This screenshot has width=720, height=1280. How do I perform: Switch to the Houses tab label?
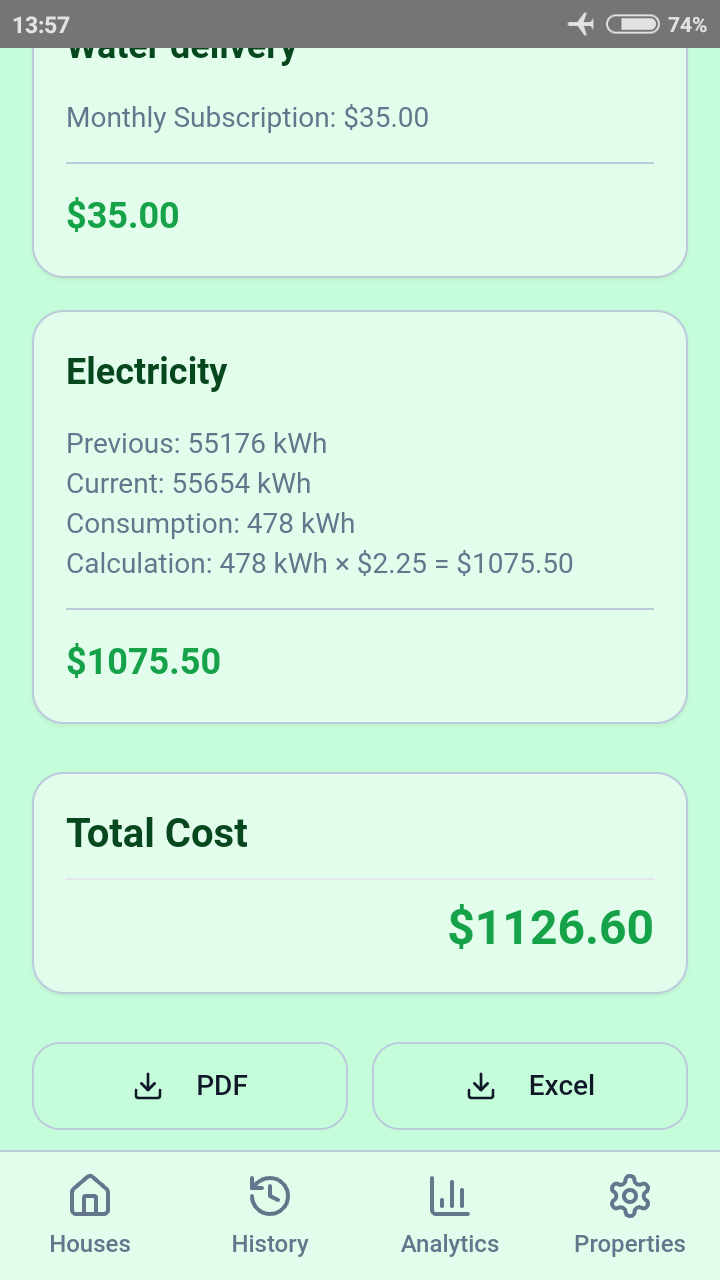point(90,1244)
